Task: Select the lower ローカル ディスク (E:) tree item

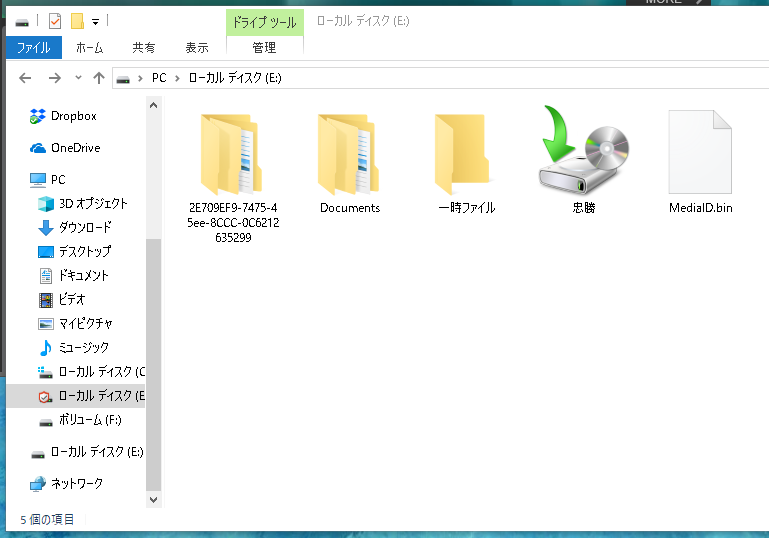Action: 97,452
